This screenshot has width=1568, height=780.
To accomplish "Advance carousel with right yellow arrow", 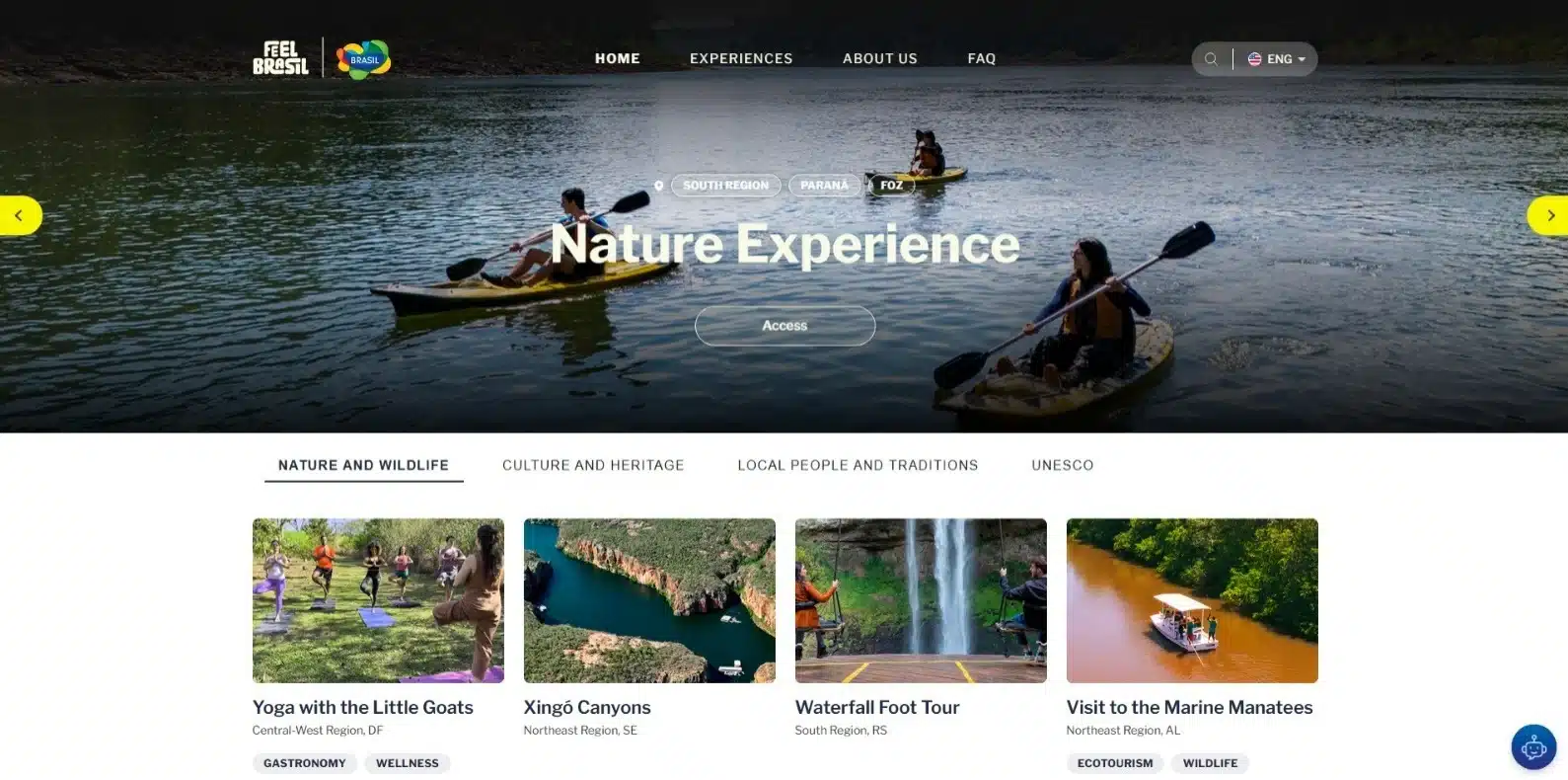I will pos(1548,215).
